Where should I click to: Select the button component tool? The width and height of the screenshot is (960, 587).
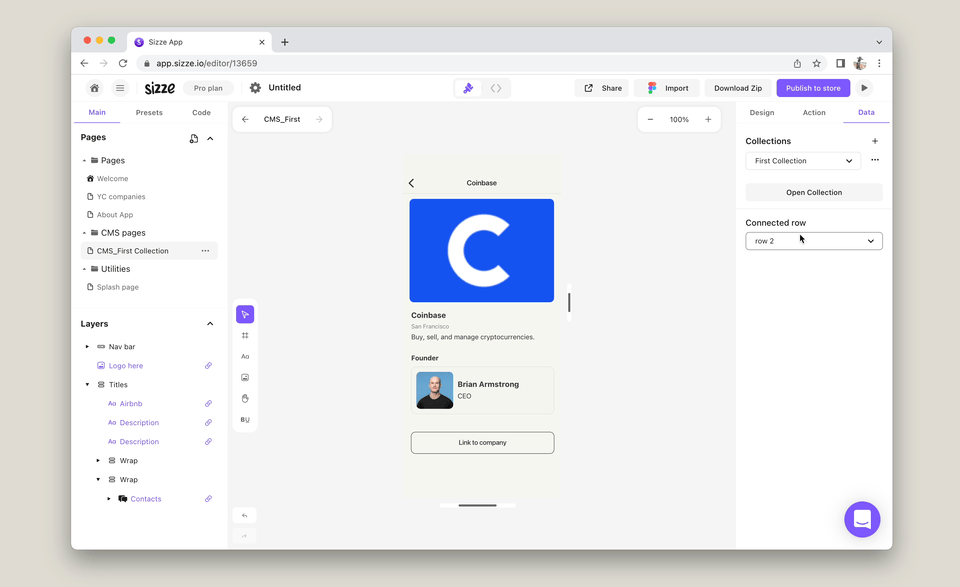click(x=245, y=419)
